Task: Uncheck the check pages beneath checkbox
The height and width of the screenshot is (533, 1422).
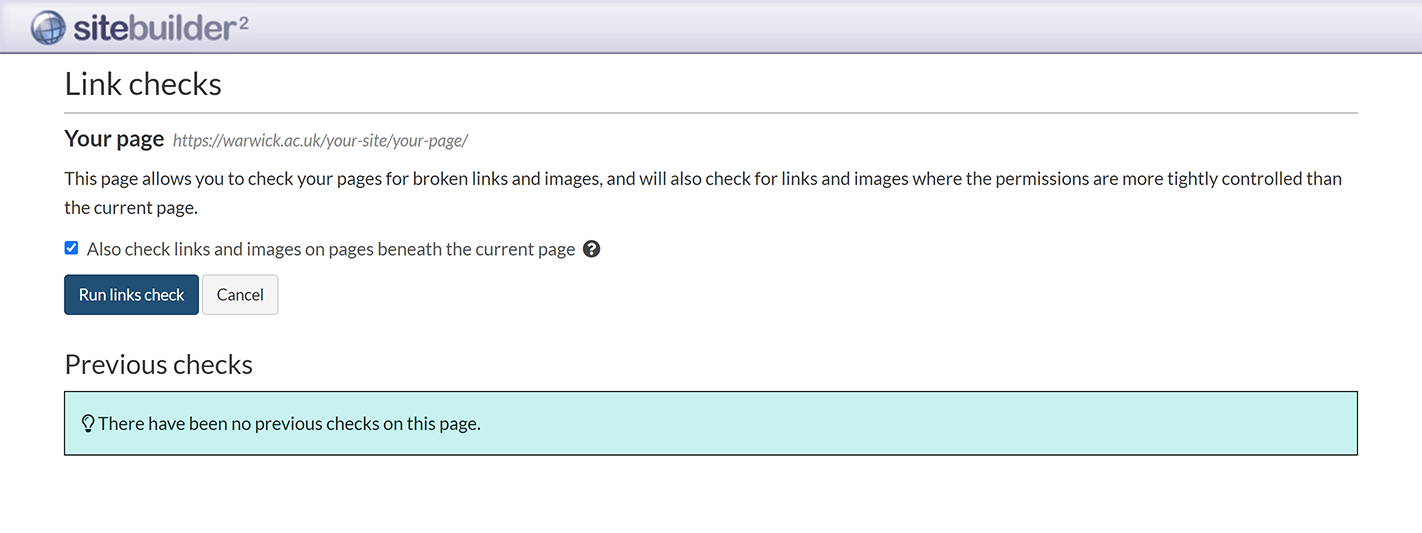Action: [x=71, y=248]
